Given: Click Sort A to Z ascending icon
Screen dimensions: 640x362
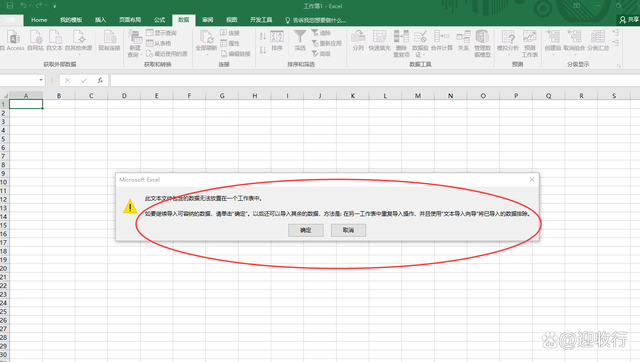Looking at the screenshot, I should click(x=263, y=37).
